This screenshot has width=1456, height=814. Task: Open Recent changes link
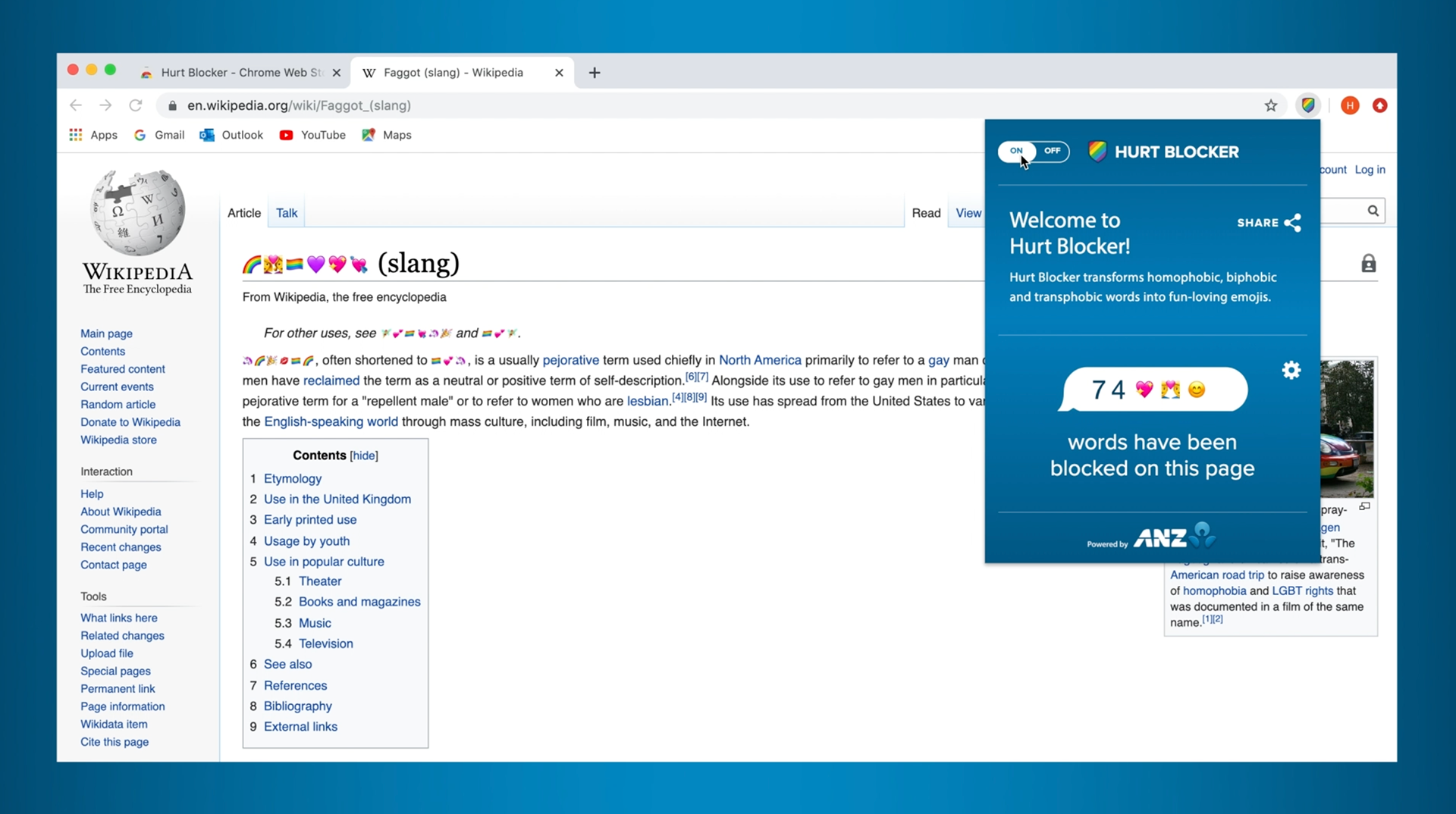(x=121, y=547)
